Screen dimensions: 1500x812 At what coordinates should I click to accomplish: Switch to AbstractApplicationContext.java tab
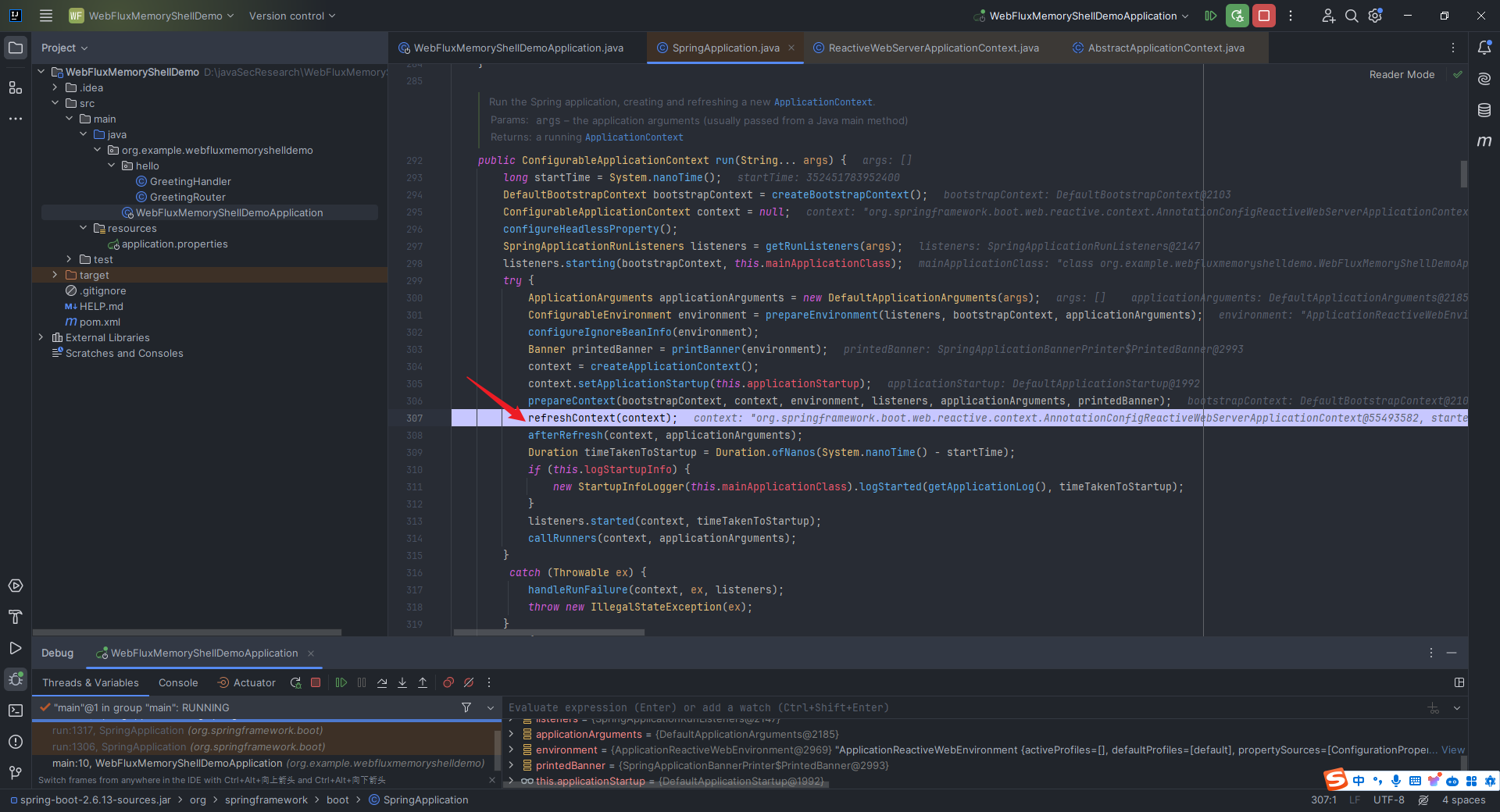1165,48
